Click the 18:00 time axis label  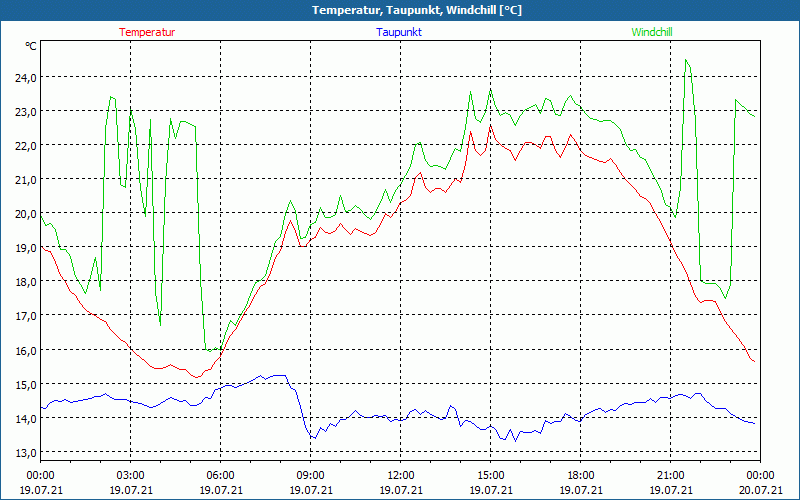click(581, 476)
